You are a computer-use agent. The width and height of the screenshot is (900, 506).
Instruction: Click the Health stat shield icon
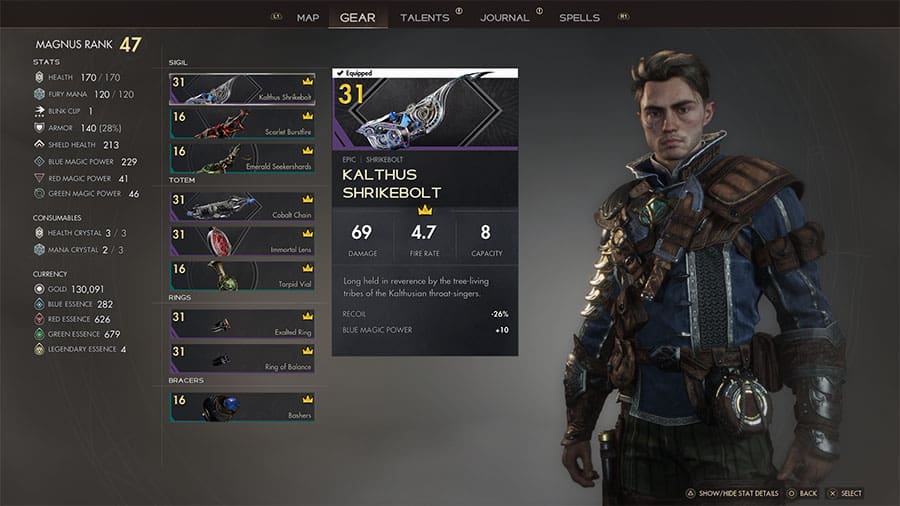point(39,77)
